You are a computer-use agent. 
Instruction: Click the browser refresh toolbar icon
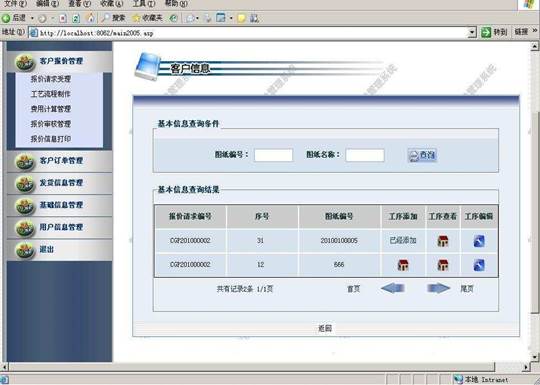(x=76, y=18)
